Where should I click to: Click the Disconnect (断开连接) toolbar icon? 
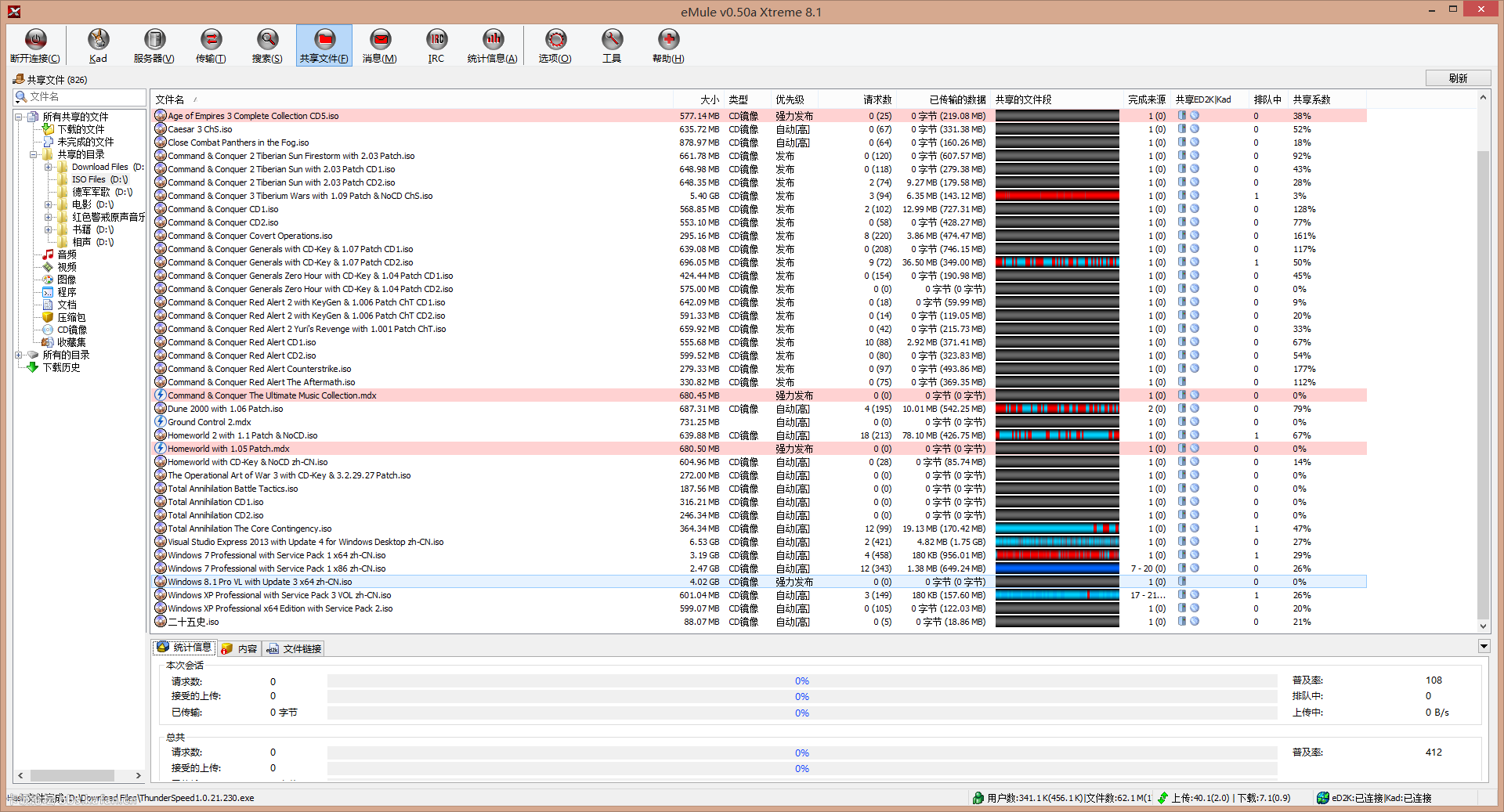click(x=35, y=45)
